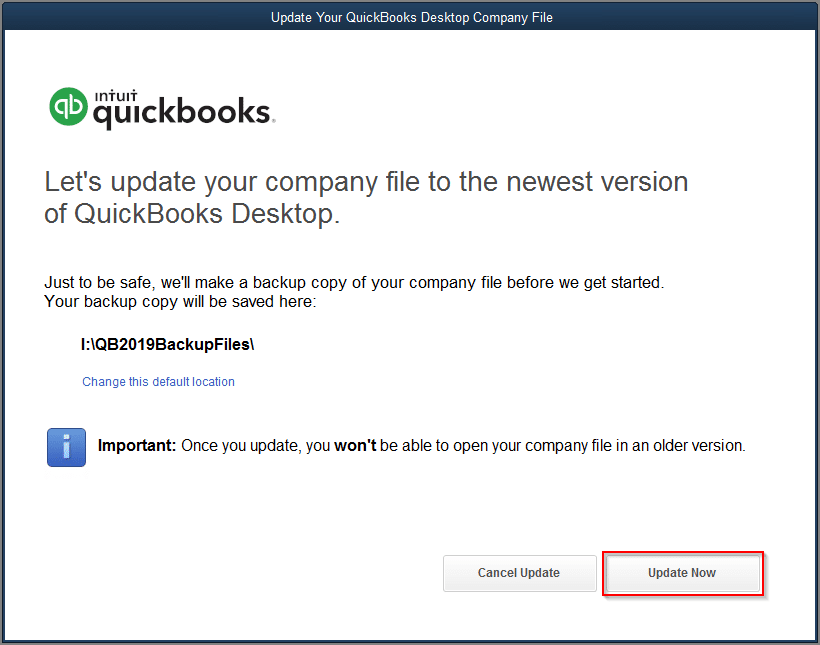Click the intuit quickbooks wordmark

(x=184, y=109)
